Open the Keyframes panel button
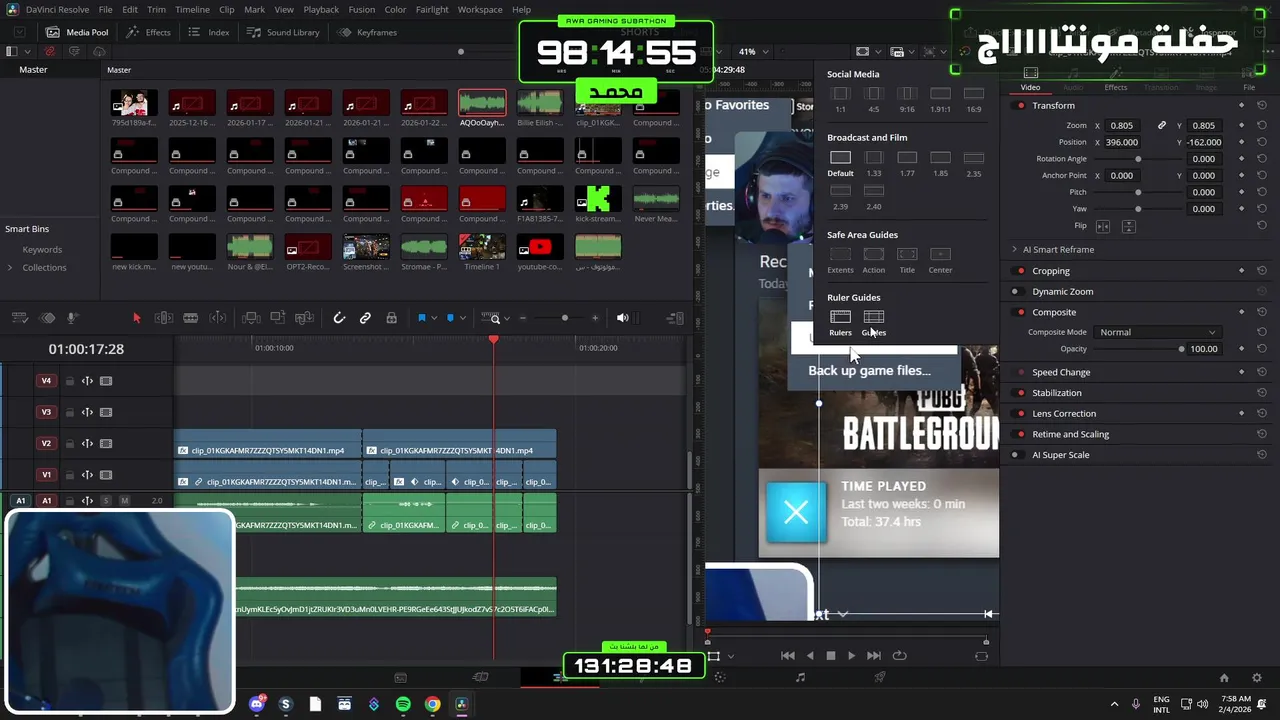Screen dimensions: 1280x720 pyautogui.click(x=367, y=32)
